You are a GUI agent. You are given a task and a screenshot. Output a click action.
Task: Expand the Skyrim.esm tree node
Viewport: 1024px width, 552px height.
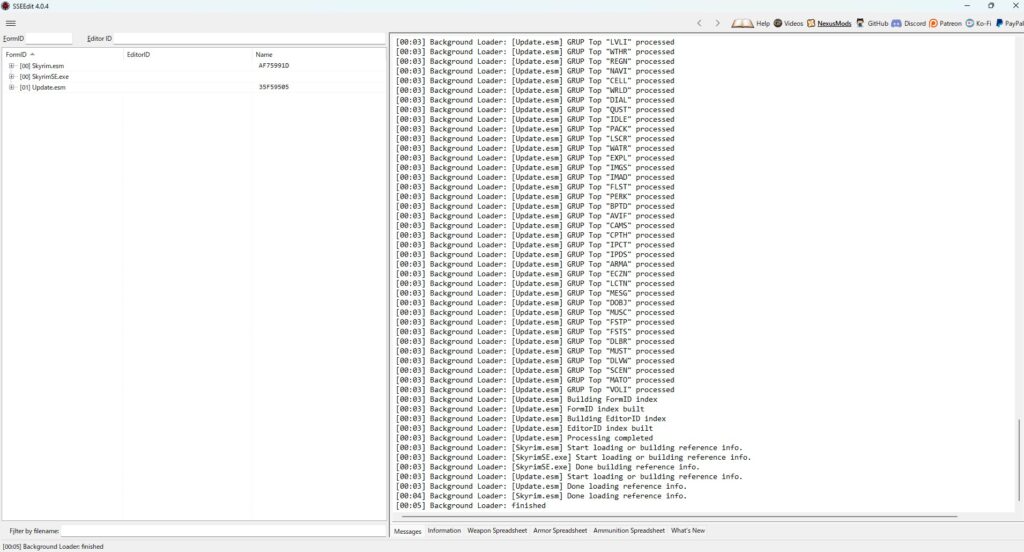point(12,65)
